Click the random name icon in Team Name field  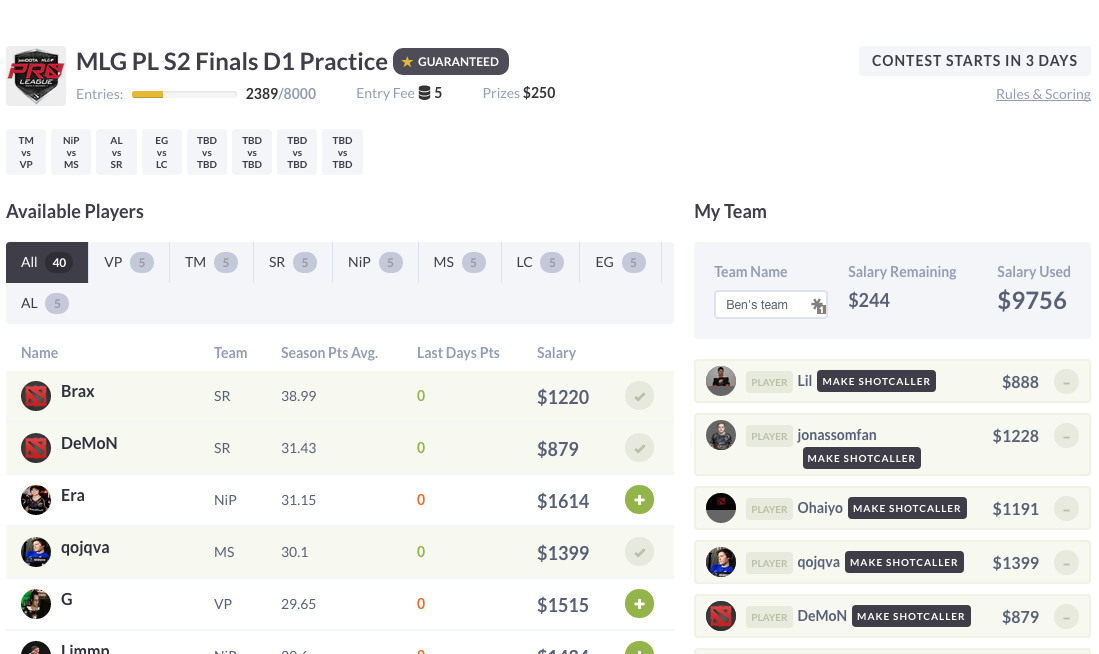[x=818, y=305]
